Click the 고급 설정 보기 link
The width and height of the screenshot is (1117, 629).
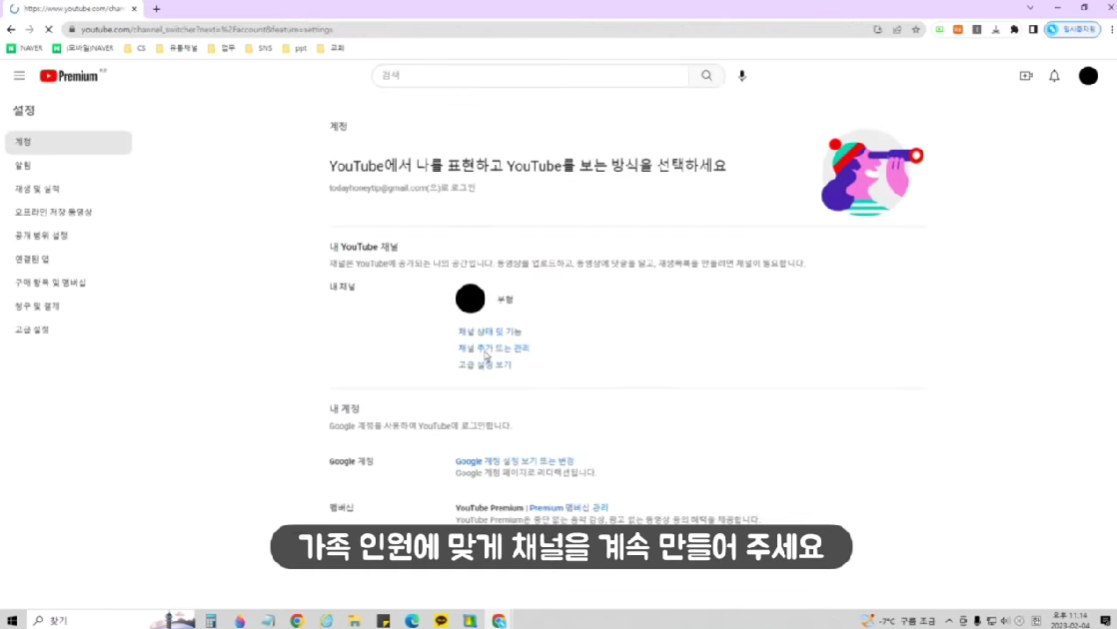(x=484, y=365)
